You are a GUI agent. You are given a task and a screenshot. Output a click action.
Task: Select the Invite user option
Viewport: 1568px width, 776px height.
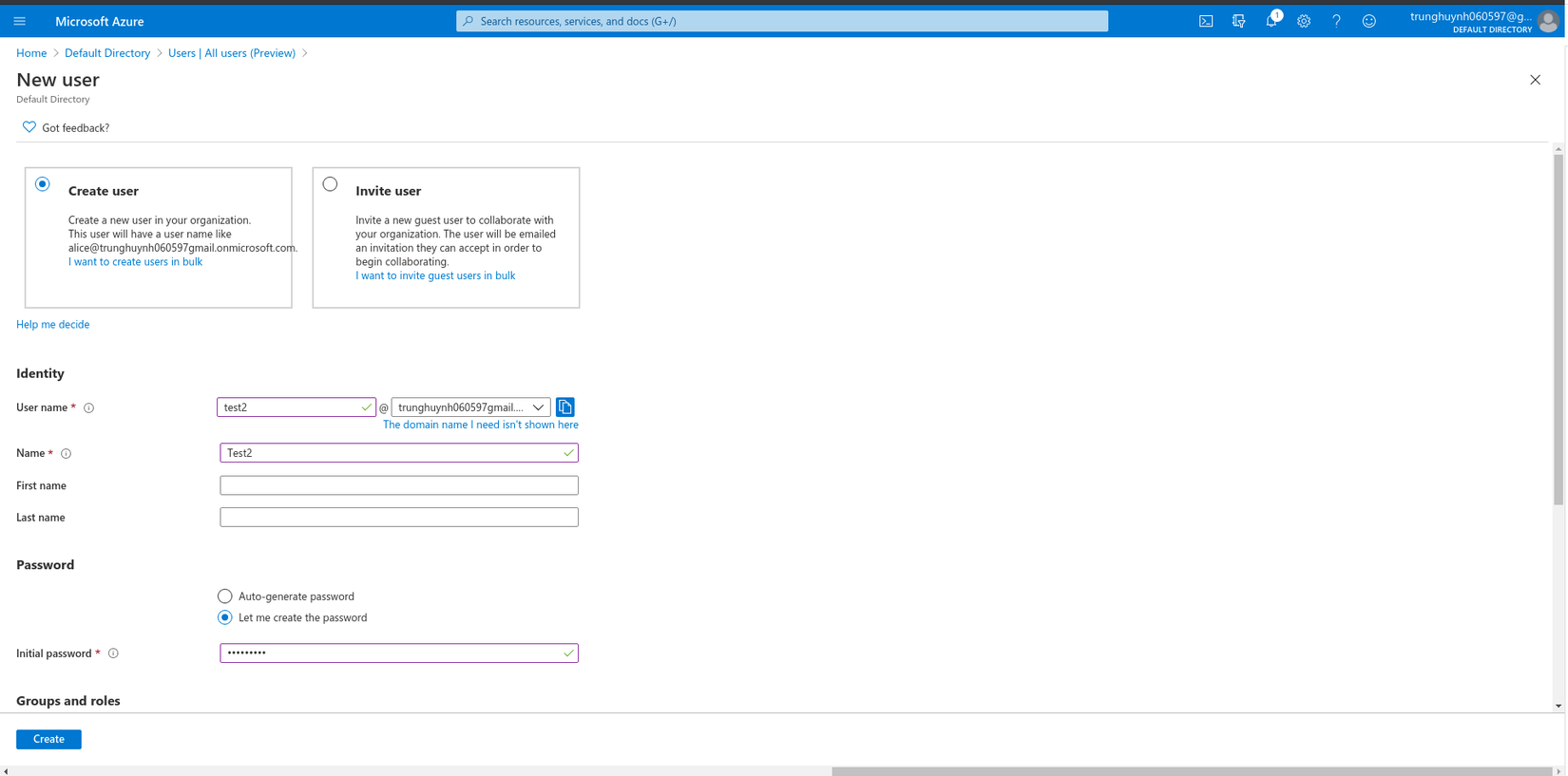click(x=330, y=184)
